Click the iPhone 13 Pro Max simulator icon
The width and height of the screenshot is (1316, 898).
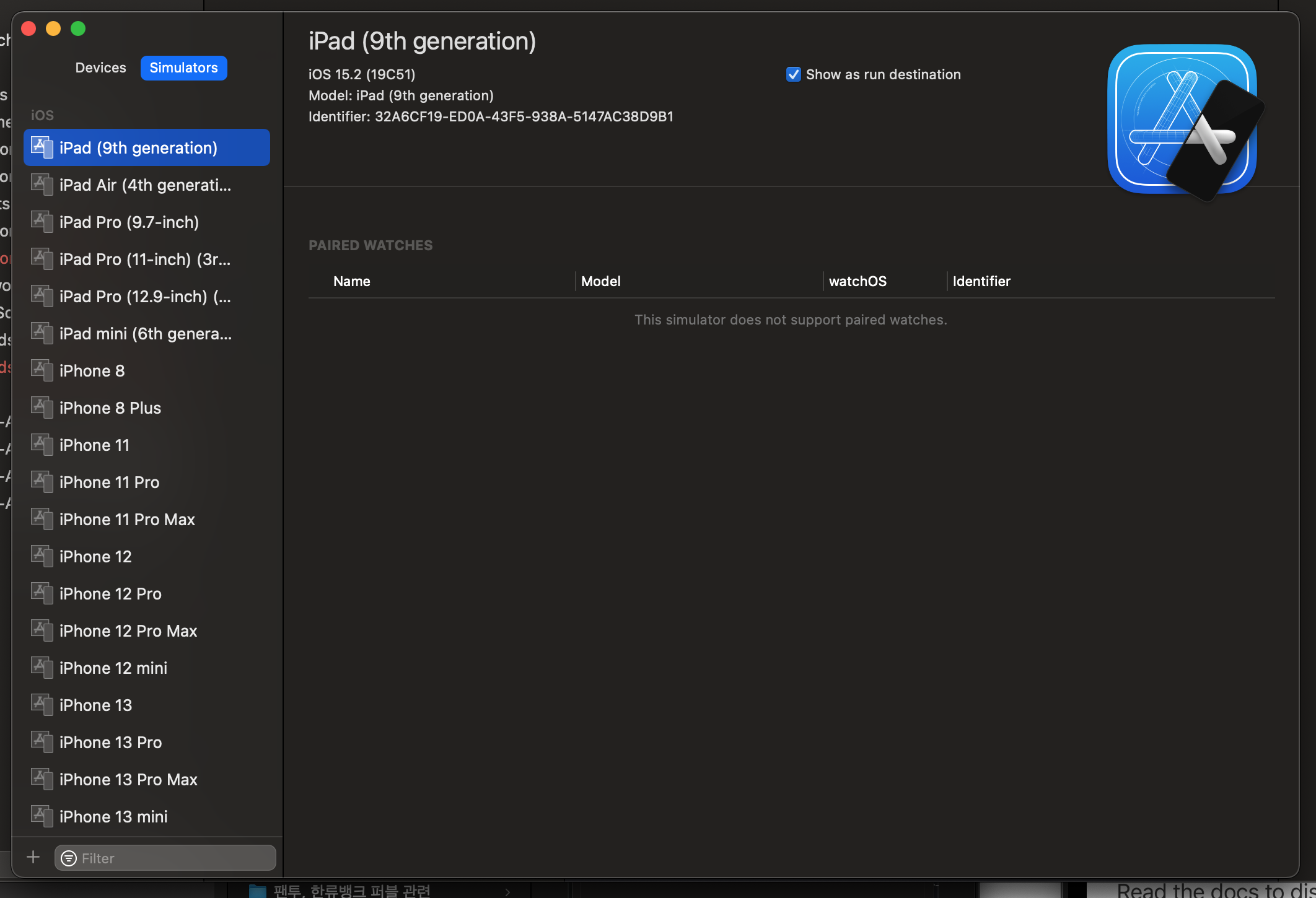pyautogui.click(x=42, y=779)
